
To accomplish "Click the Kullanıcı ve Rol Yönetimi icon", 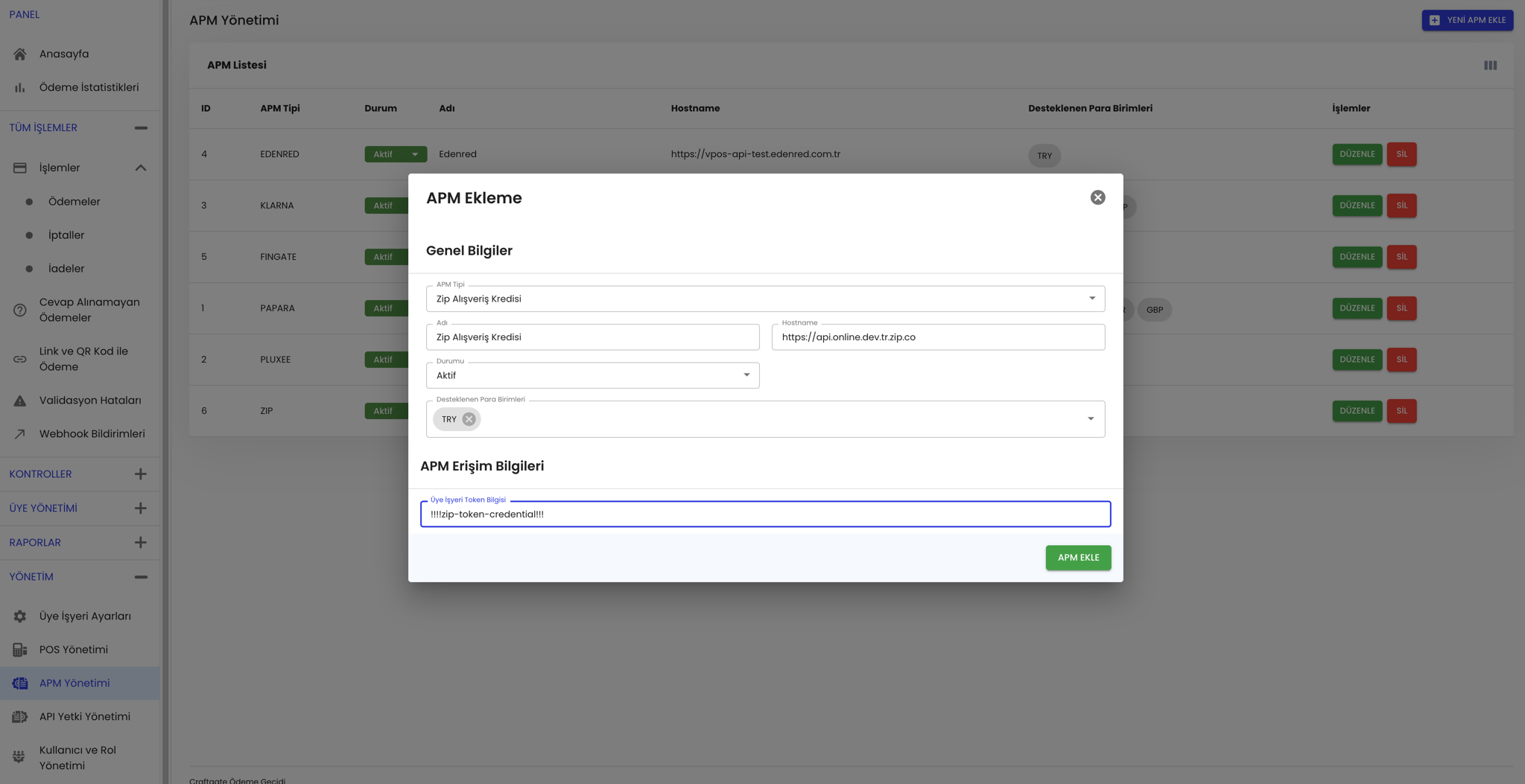I will point(20,758).
